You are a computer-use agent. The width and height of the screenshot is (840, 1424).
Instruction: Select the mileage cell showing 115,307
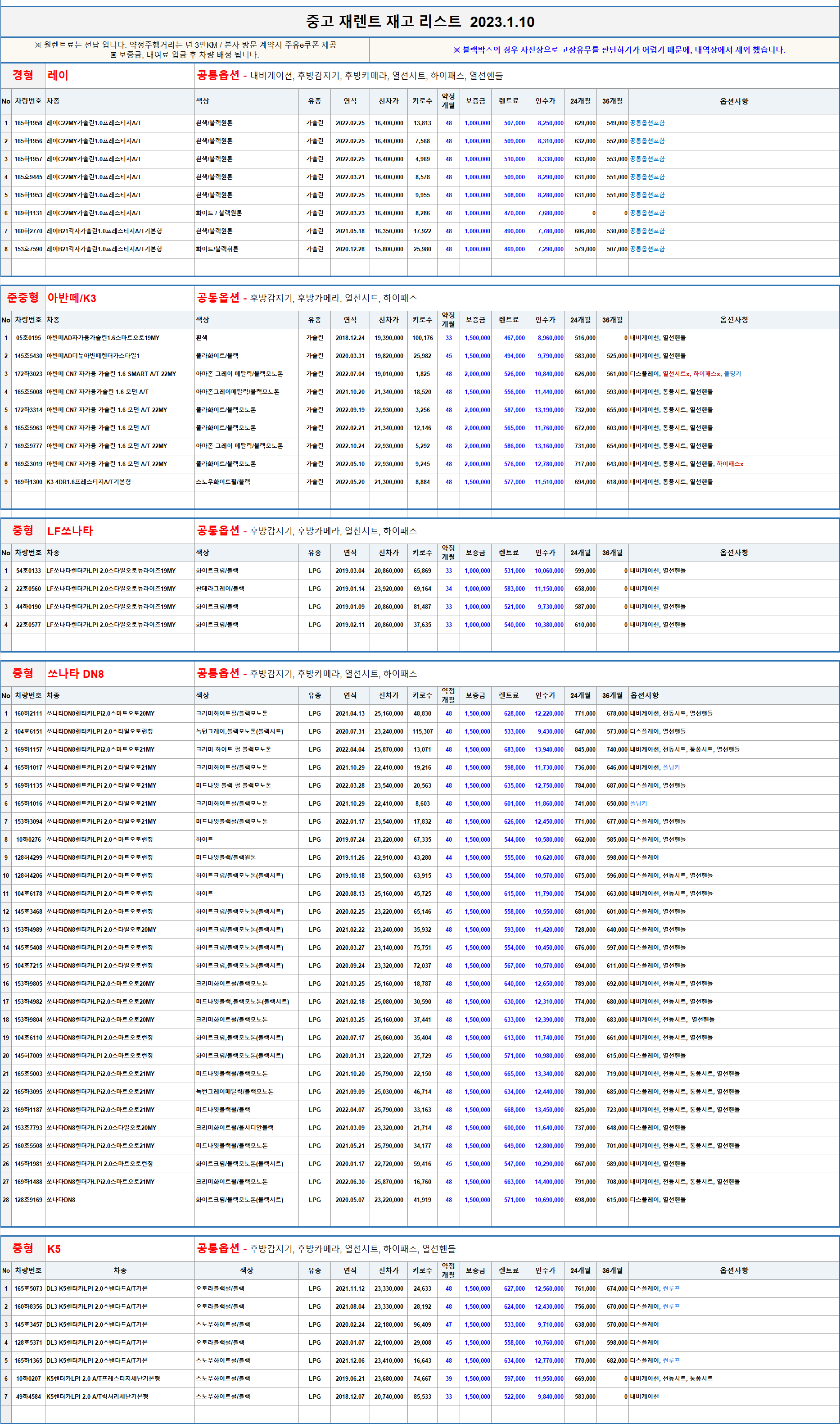pos(422,731)
